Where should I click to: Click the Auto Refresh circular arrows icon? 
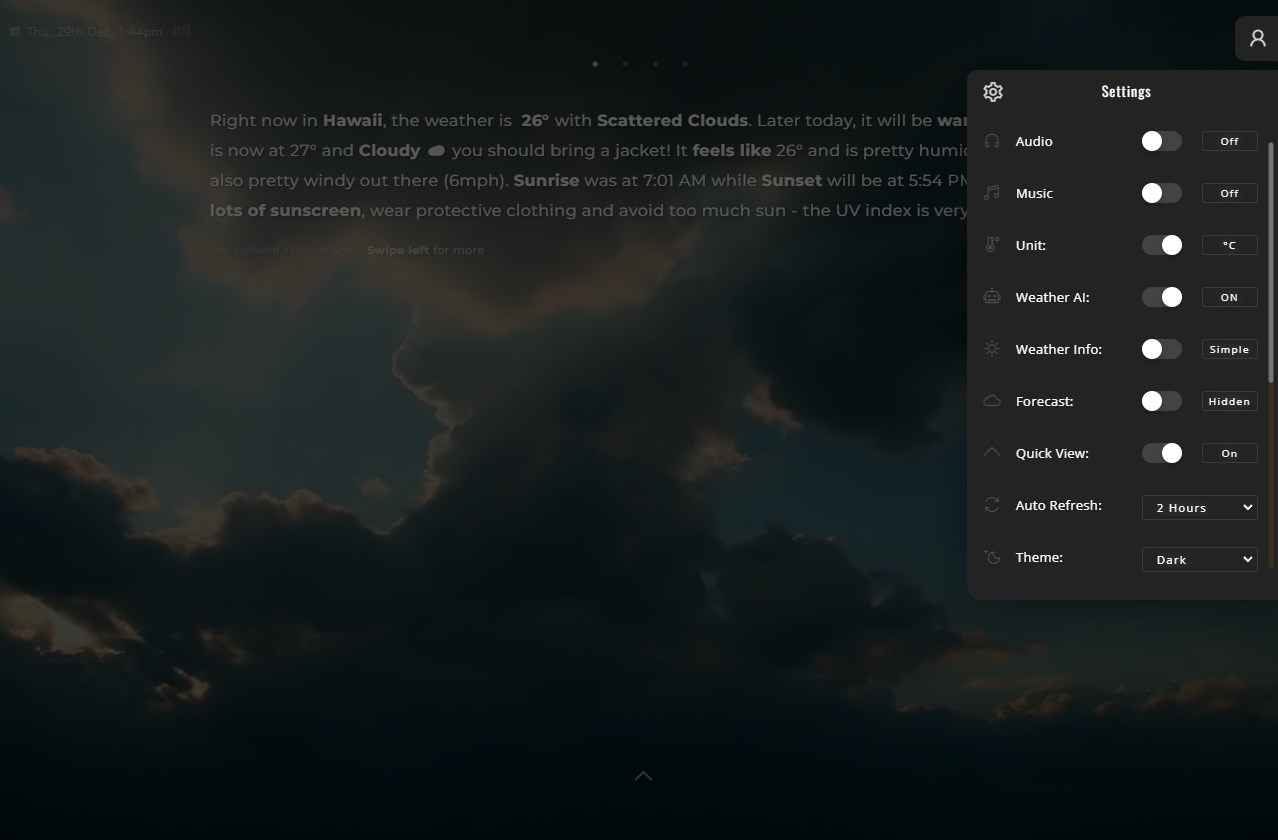coord(991,505)
